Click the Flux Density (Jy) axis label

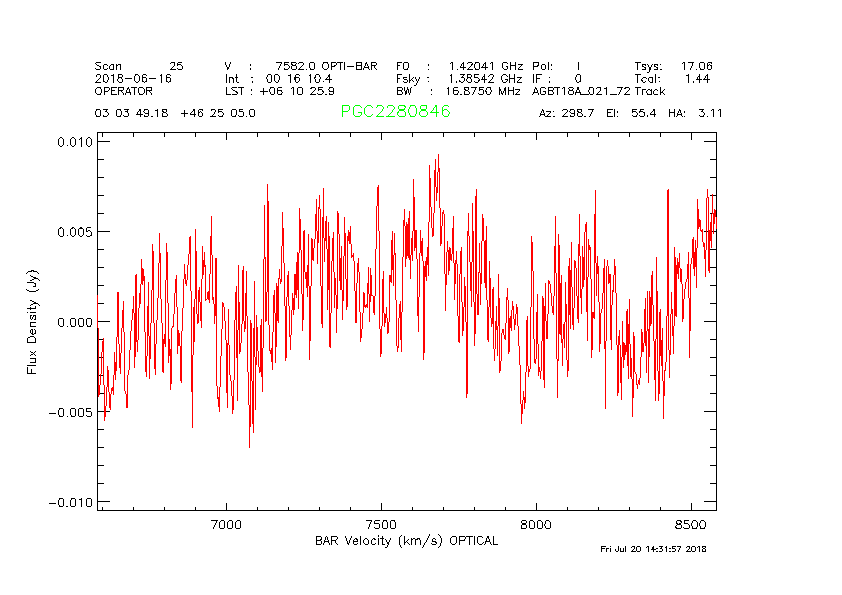pyautogui.click(x=32, y=323)
